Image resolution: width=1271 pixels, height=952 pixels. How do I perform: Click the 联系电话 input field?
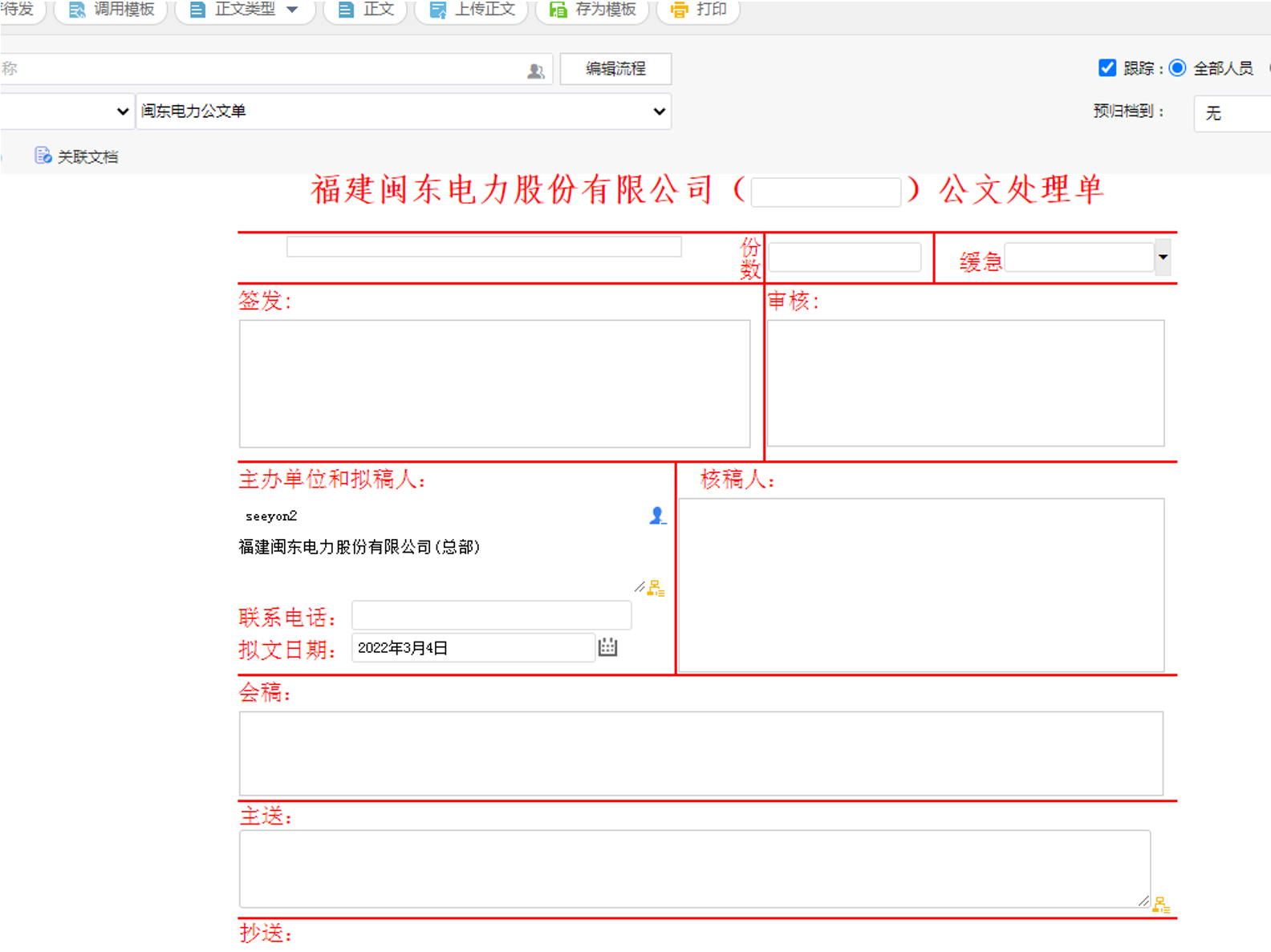[491, 615]
